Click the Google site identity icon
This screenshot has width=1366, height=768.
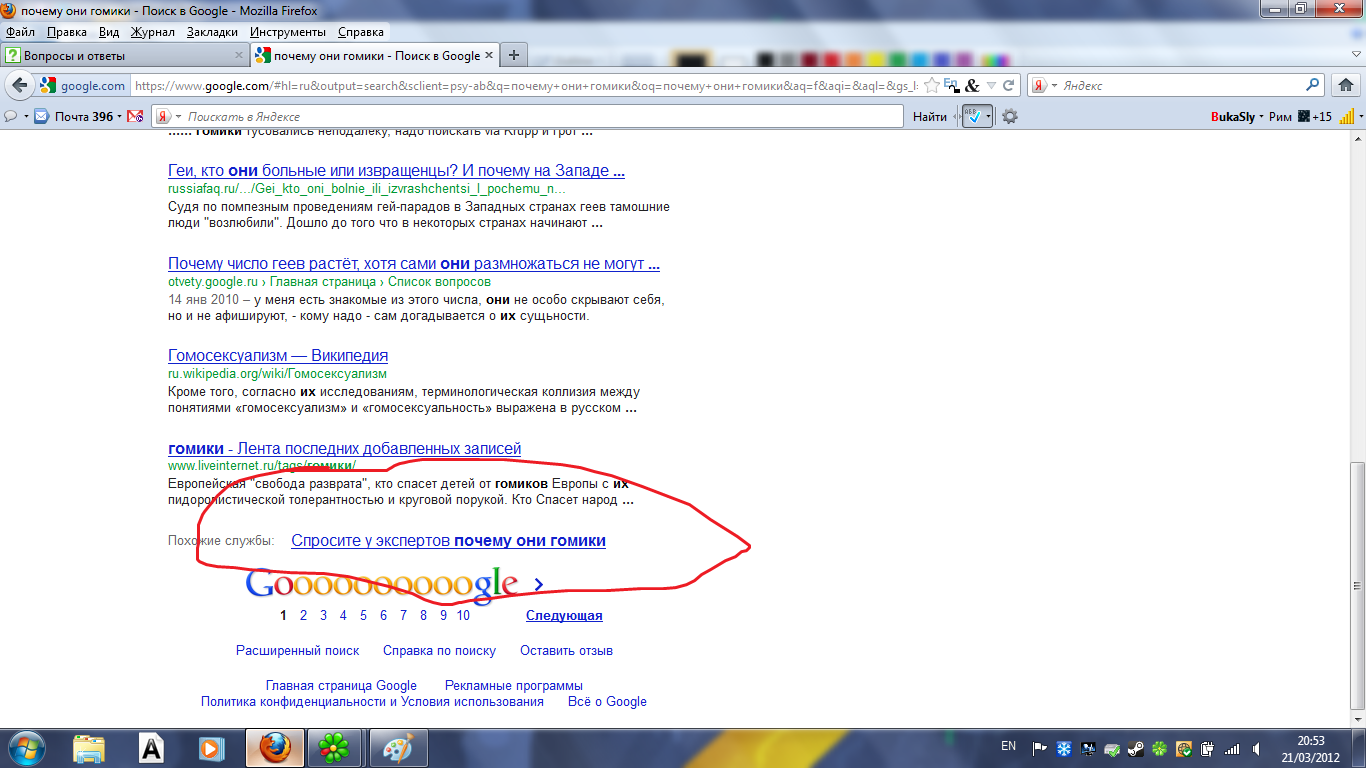point(48,86)
